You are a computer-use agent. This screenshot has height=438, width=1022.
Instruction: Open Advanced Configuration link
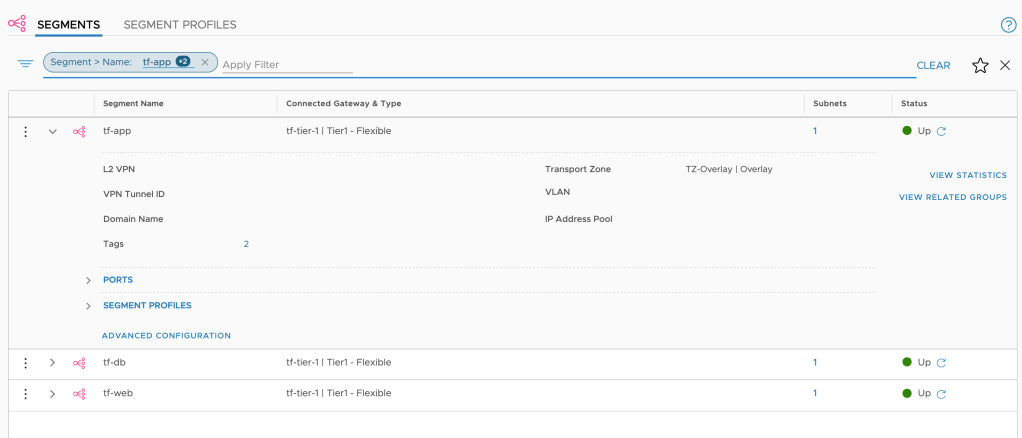pyautogui.click(x=166, y=336)
